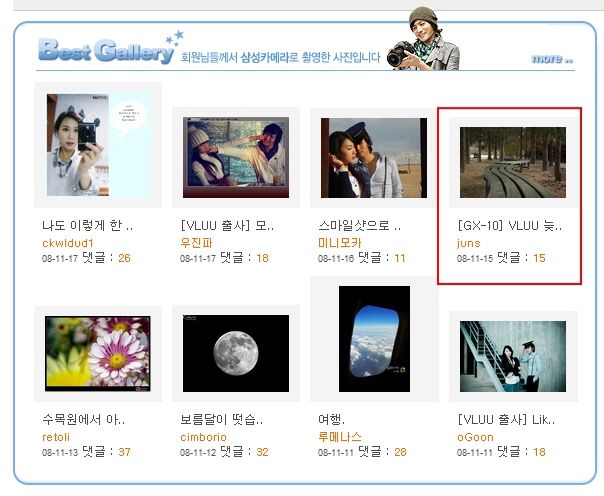Visit author retoli's profile link
Viewport: 604px width, 496px height.
tap(56, 437)
